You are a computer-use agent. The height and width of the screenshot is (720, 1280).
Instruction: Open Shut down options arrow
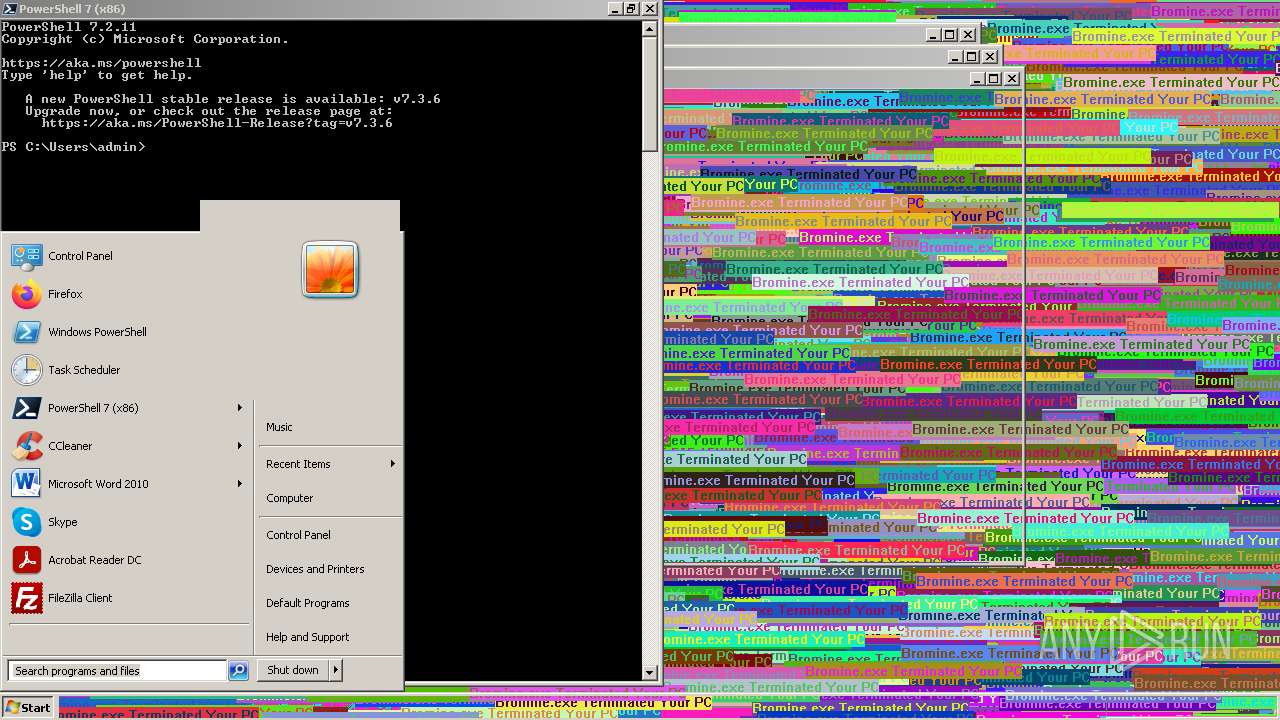[x=336, y=670]
